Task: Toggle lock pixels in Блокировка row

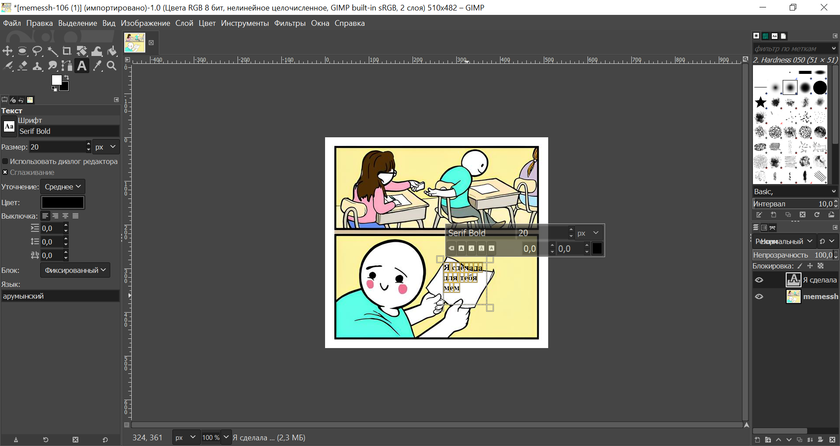Action: (800, 266)
